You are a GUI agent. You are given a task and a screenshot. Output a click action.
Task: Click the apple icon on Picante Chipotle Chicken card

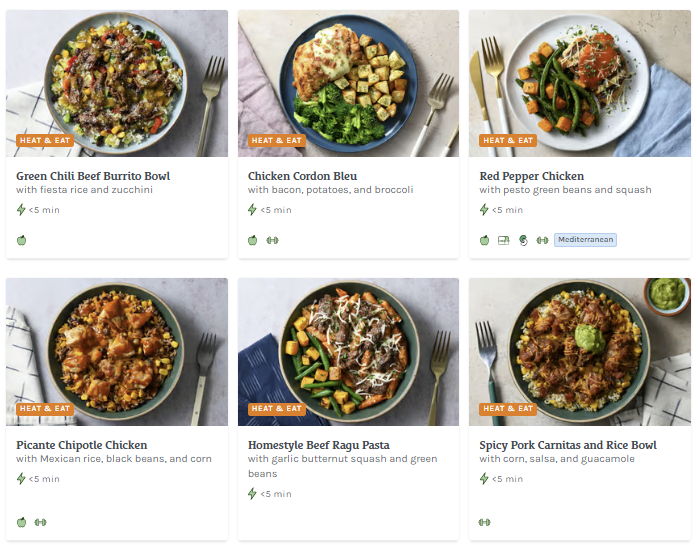tap(21, 522)
